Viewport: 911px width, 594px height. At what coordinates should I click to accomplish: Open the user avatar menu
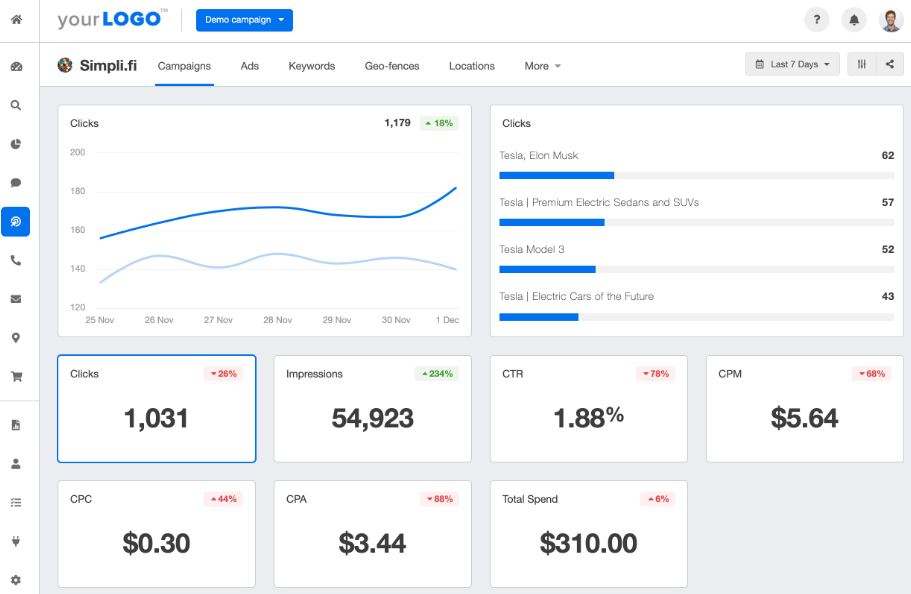coord(891,20)
